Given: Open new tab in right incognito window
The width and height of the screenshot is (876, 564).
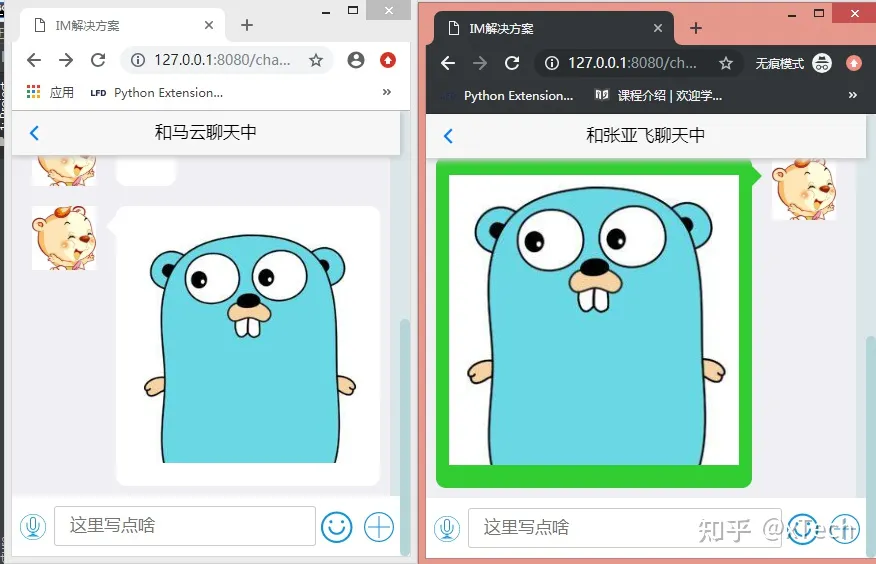Looking at the screenshot, I should (696, 28).
